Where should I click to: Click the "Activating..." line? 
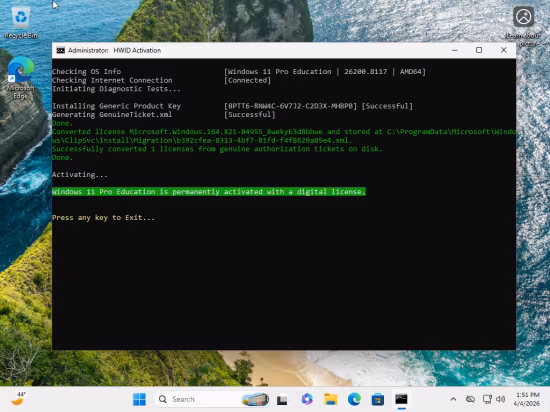(x=80, y=175)
